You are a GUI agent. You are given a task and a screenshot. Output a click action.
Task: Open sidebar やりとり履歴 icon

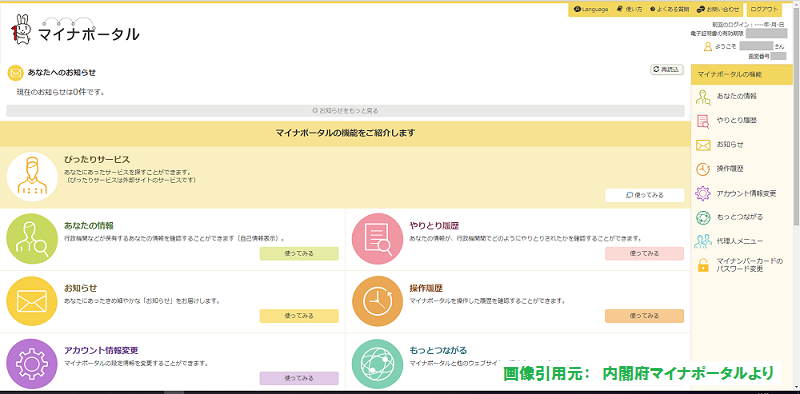click(703, 121)
